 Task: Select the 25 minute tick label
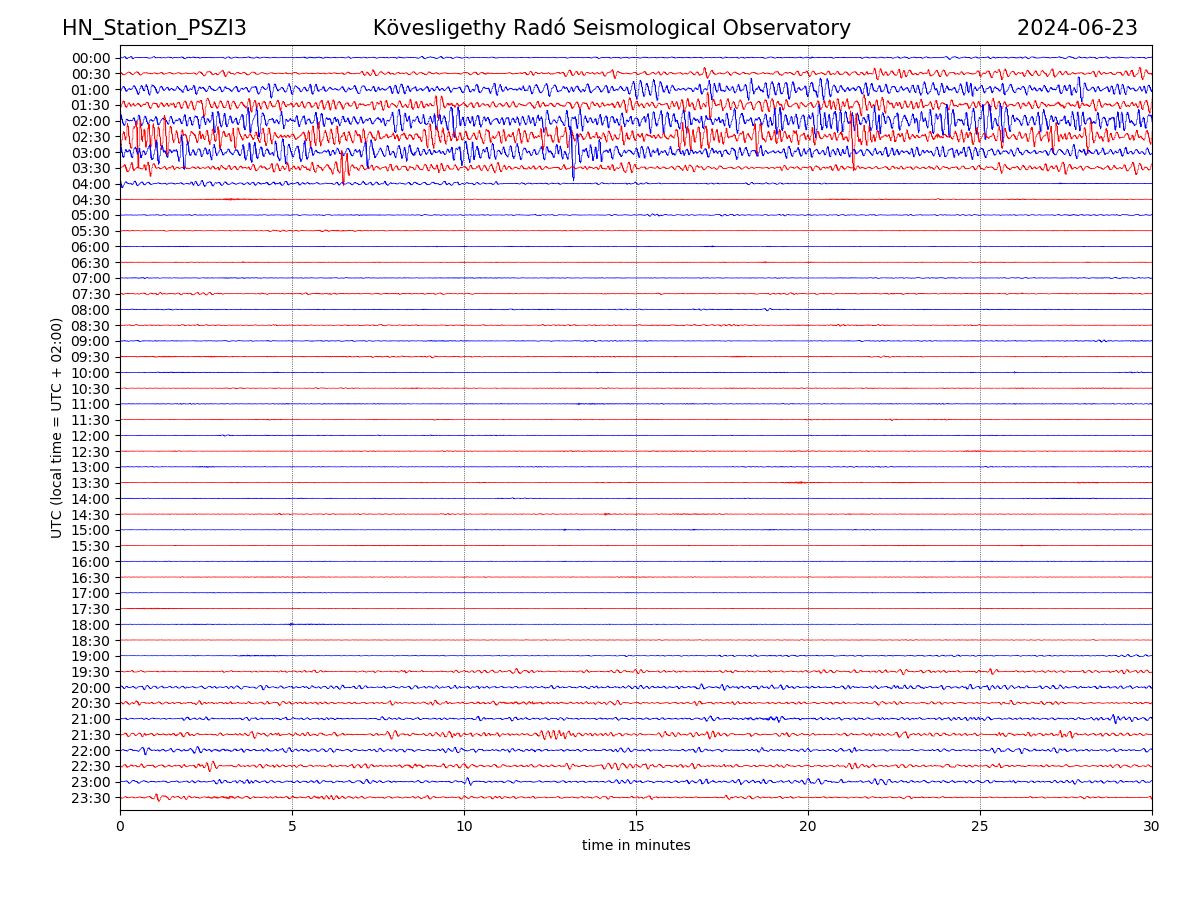[x=980, y=826]
